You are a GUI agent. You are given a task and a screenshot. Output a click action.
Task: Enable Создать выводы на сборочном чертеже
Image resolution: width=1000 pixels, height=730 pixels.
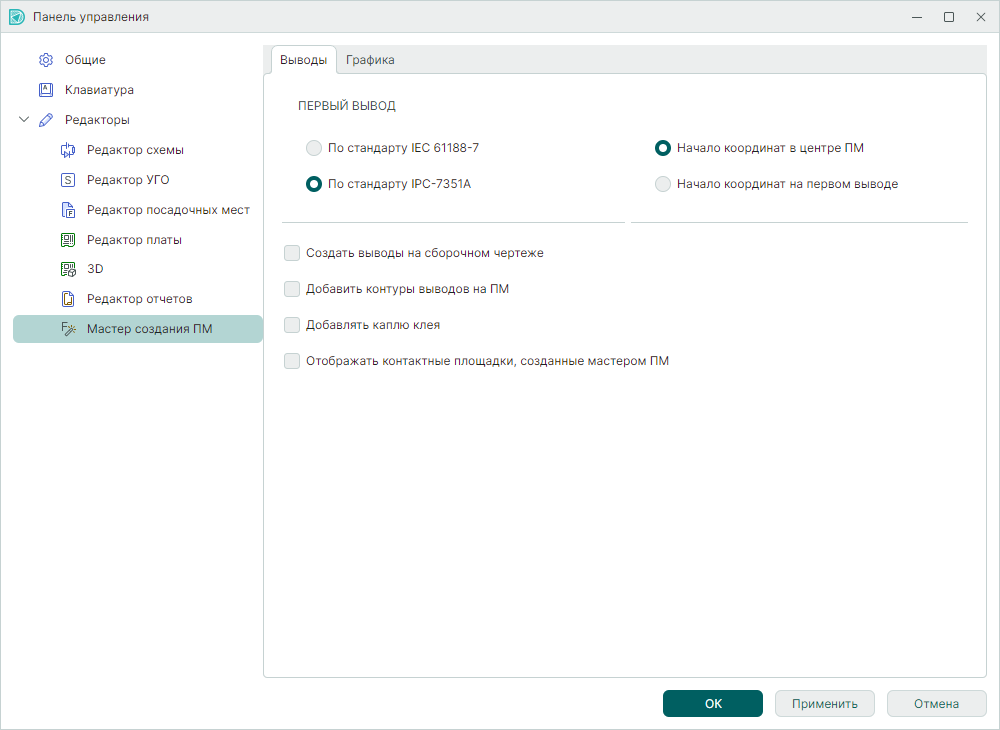(x=292, y=253)
